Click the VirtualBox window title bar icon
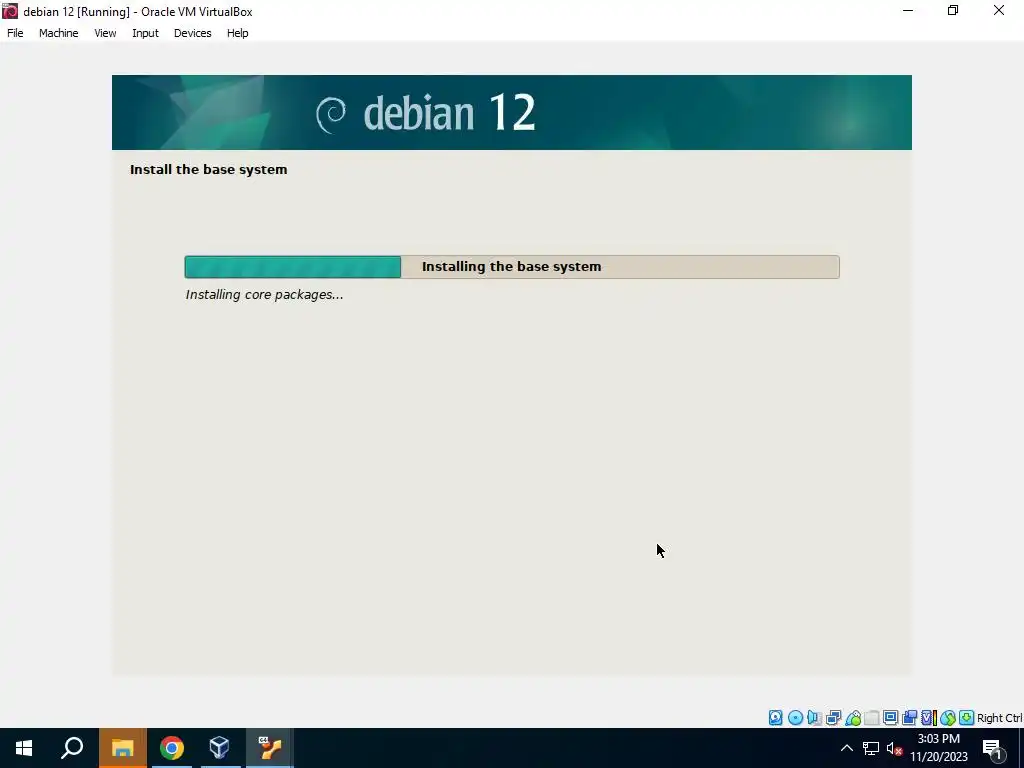This screenshot has height=768, width=1024. pos(10,11)
